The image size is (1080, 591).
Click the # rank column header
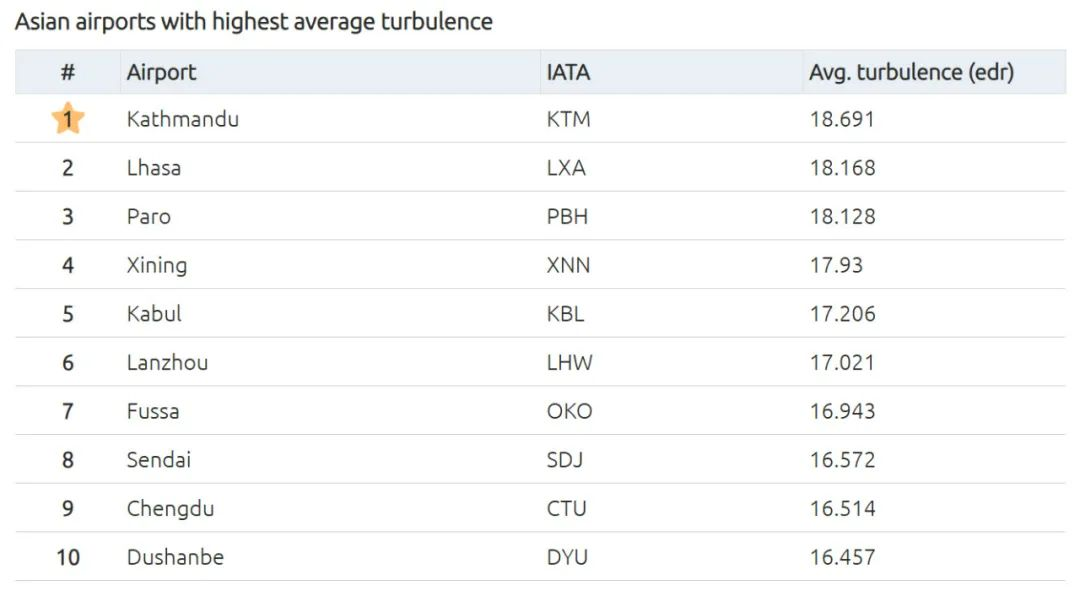68,72
